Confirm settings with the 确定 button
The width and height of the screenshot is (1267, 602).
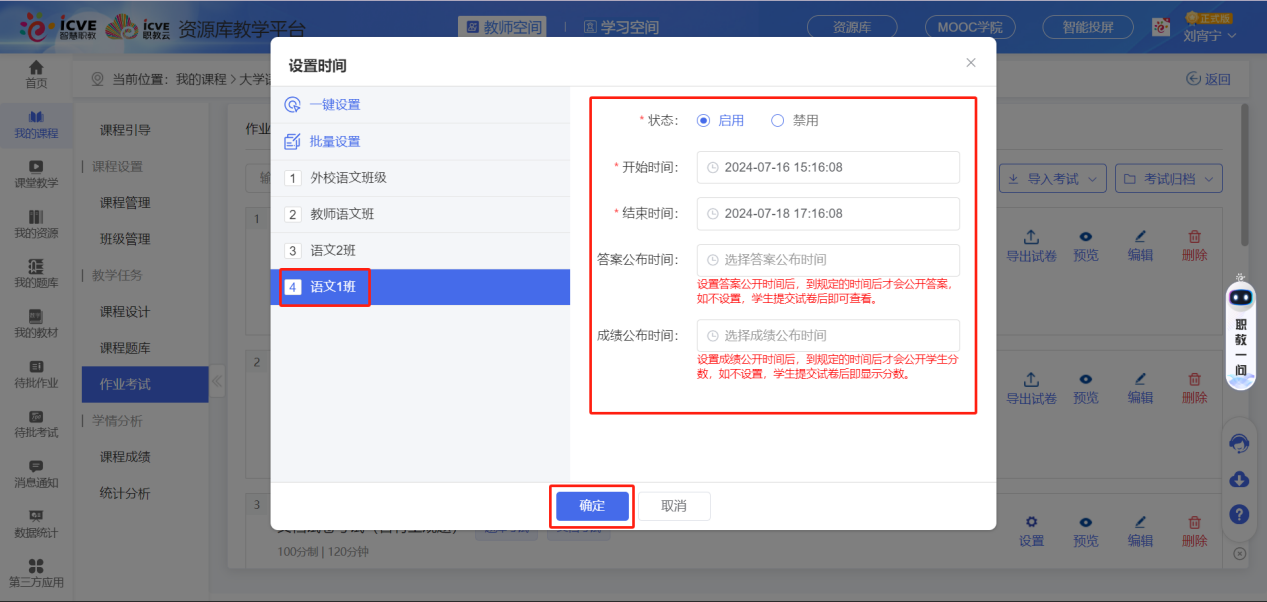(x=591, y=506)
